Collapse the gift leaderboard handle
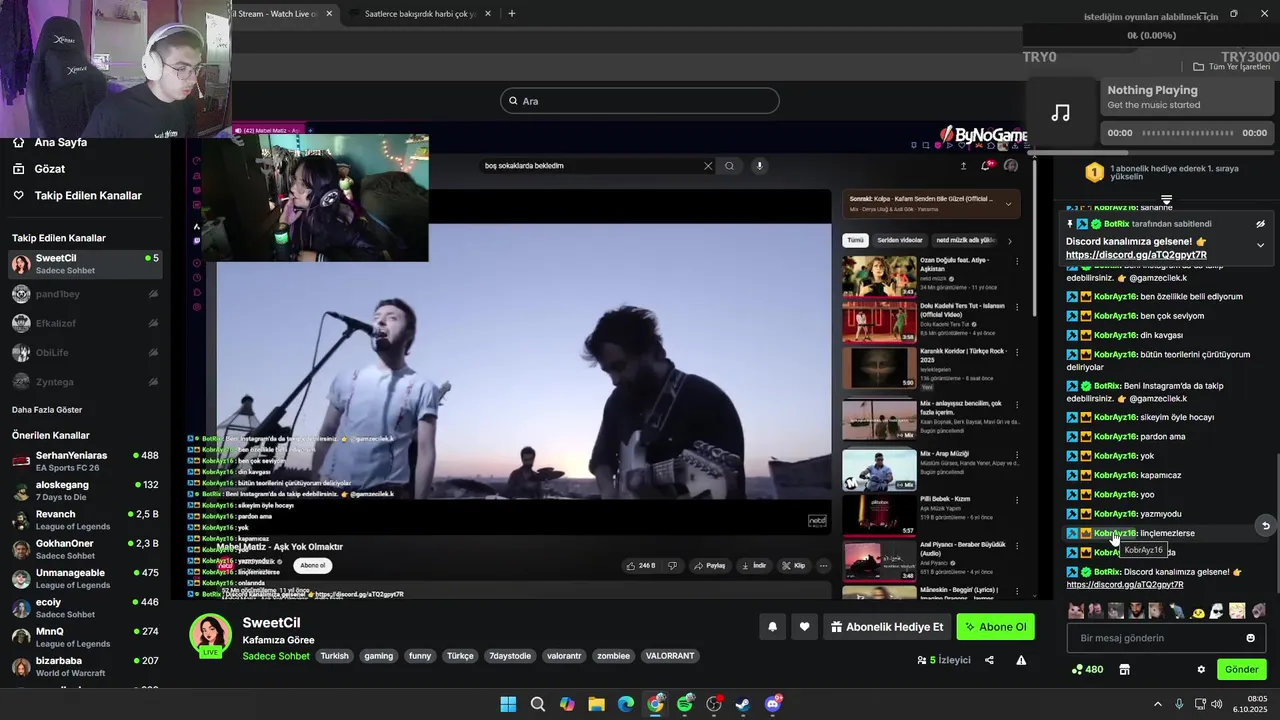 [x=1166, y=200]
